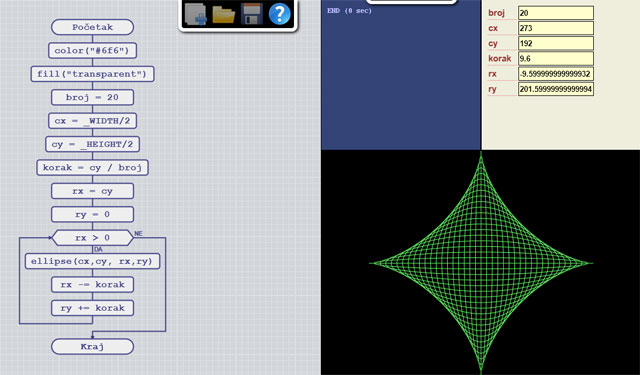This screenshot has height=375, width=640.
Task: Select the ellipse(cx,cy, rx,ry) block
Action: (93, 261)
